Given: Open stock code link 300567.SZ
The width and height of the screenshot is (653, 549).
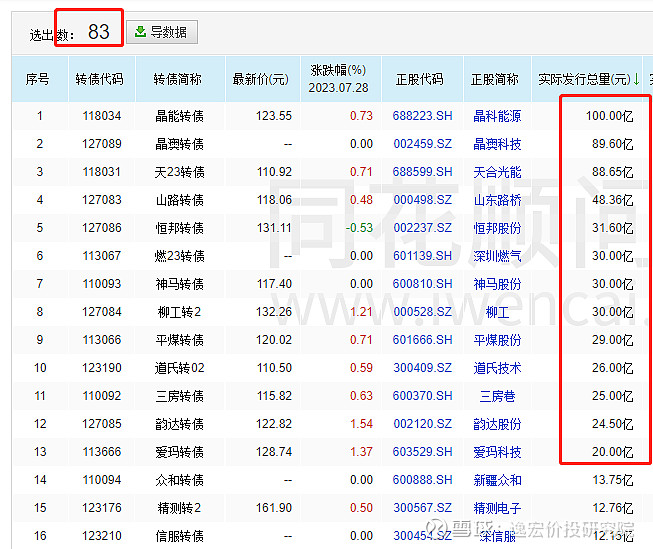Looking at the screenshot, I should [x=422, y=508].
